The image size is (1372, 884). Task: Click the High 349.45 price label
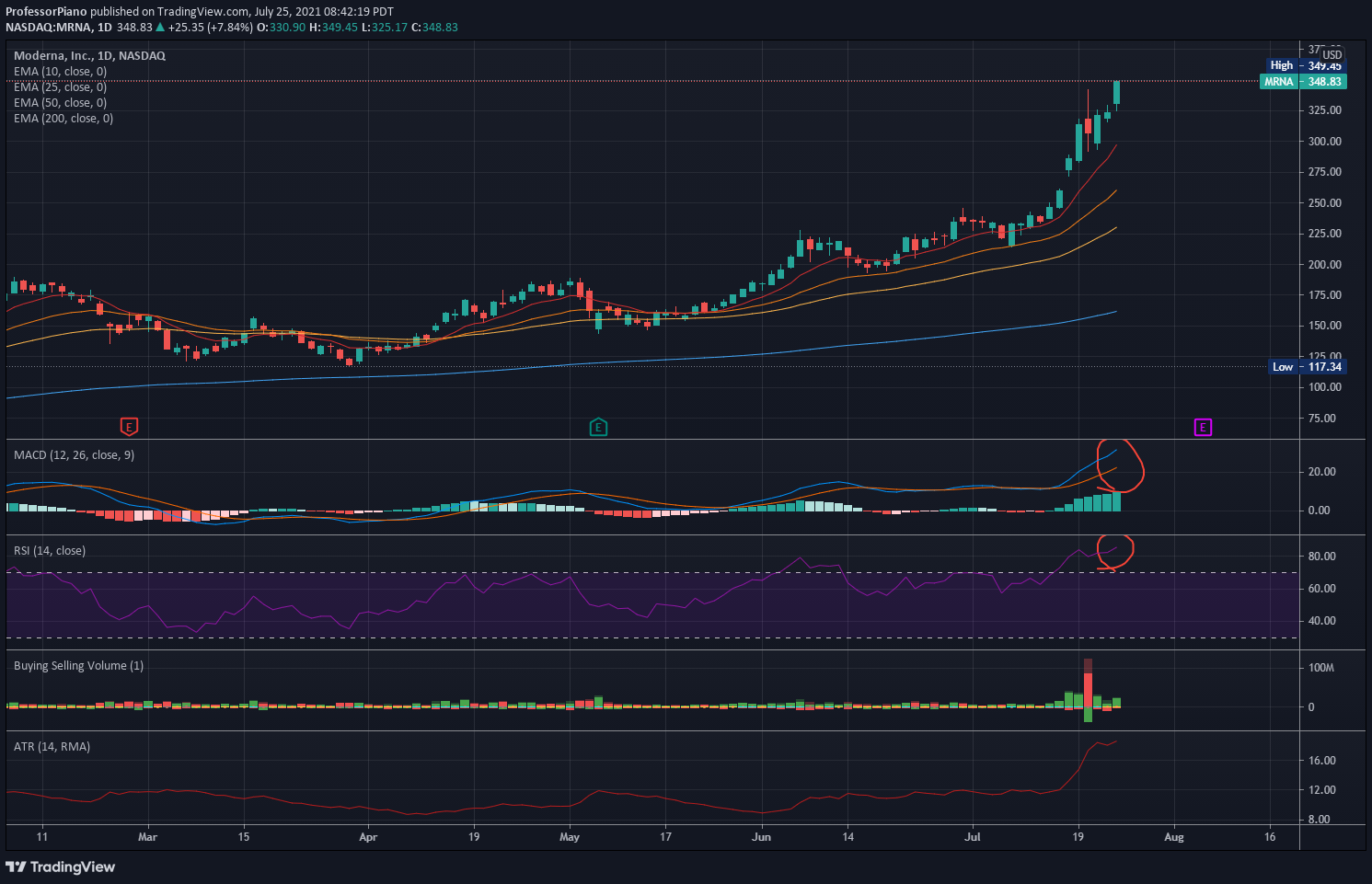(1307, 65)
